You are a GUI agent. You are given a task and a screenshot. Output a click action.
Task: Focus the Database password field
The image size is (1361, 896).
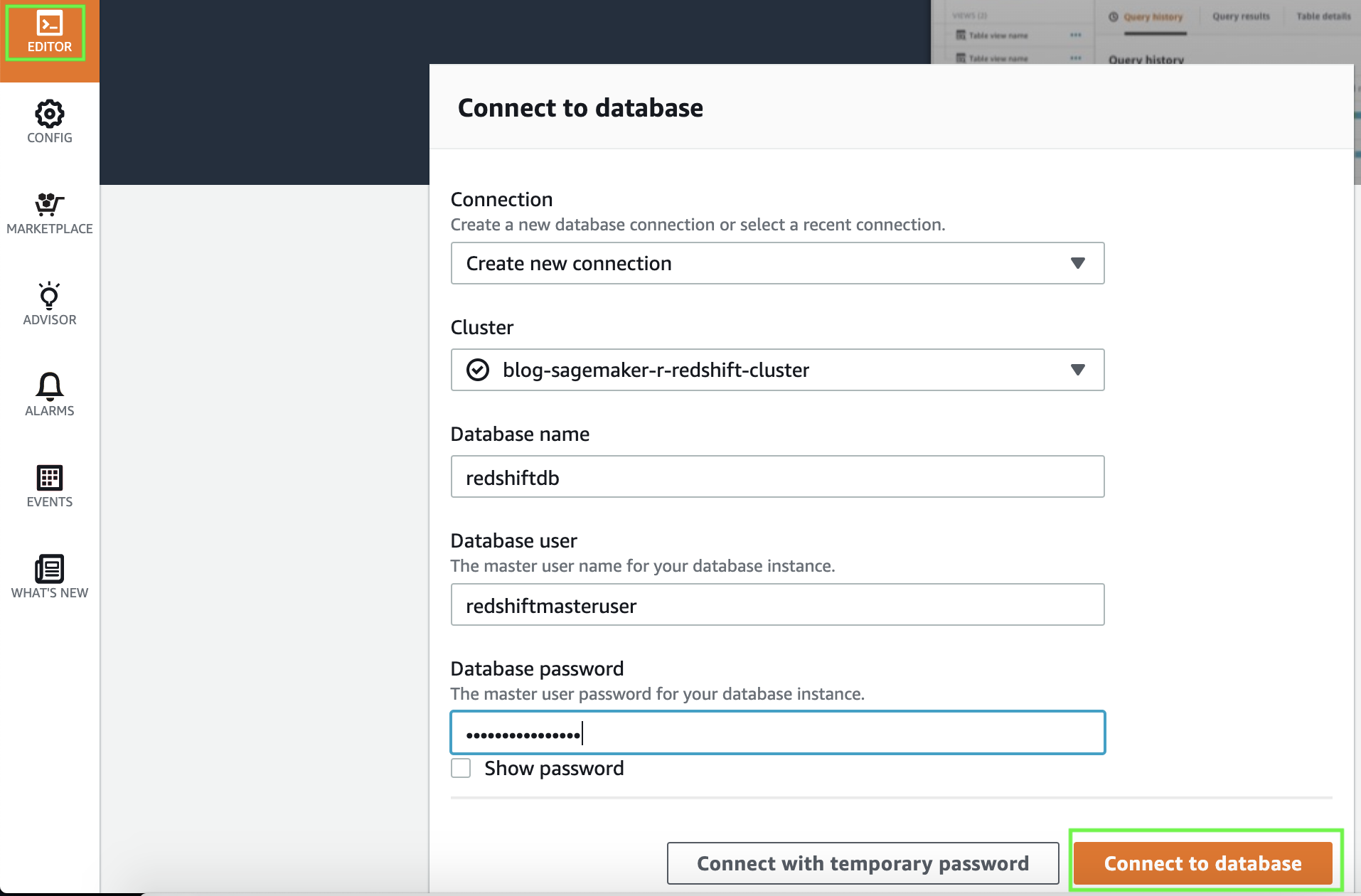point(777,732)
